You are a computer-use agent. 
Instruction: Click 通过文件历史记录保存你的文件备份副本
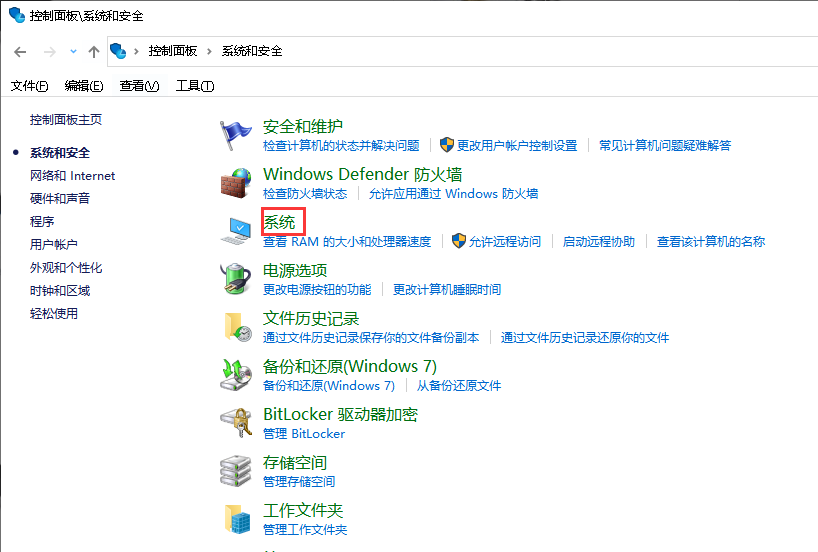click(x=371, y=338)
